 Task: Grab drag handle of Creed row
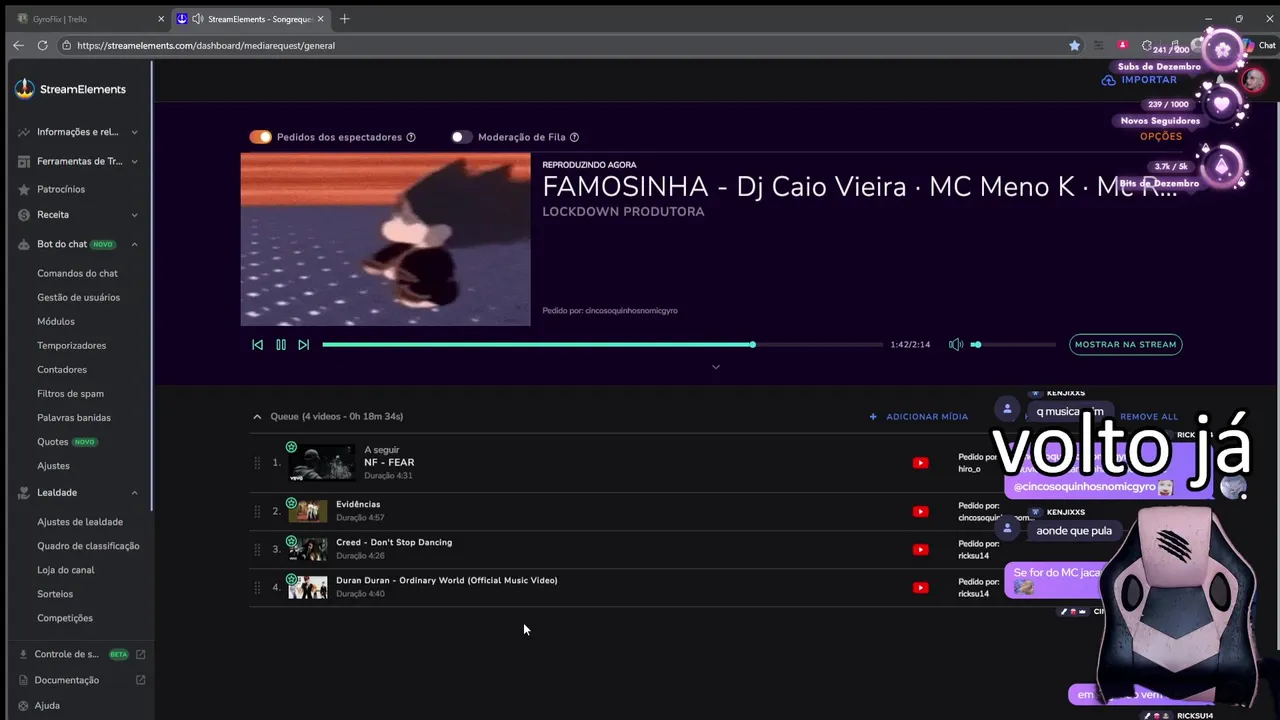(257, 550)
